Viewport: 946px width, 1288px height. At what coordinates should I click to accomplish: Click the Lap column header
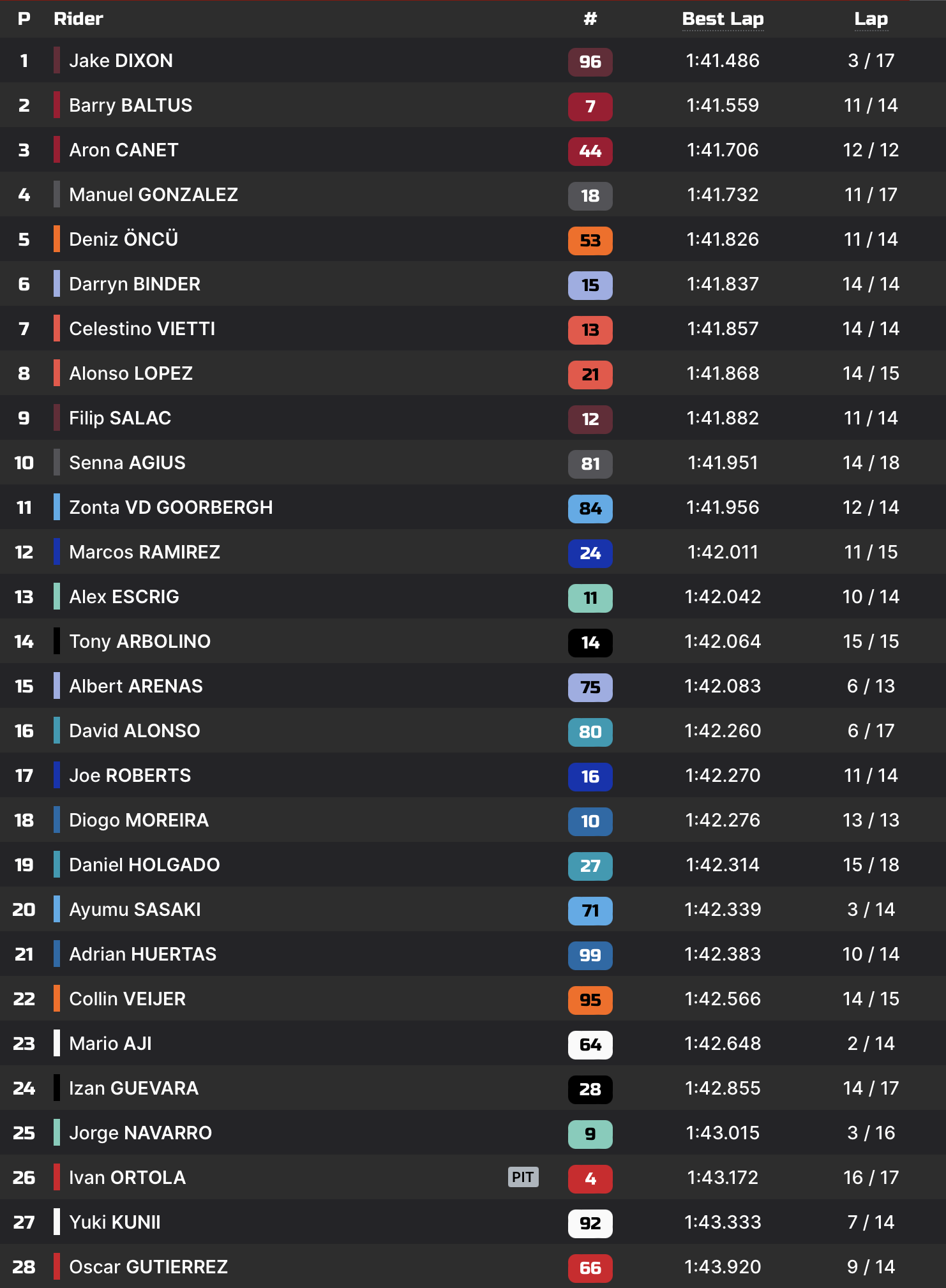871,19
